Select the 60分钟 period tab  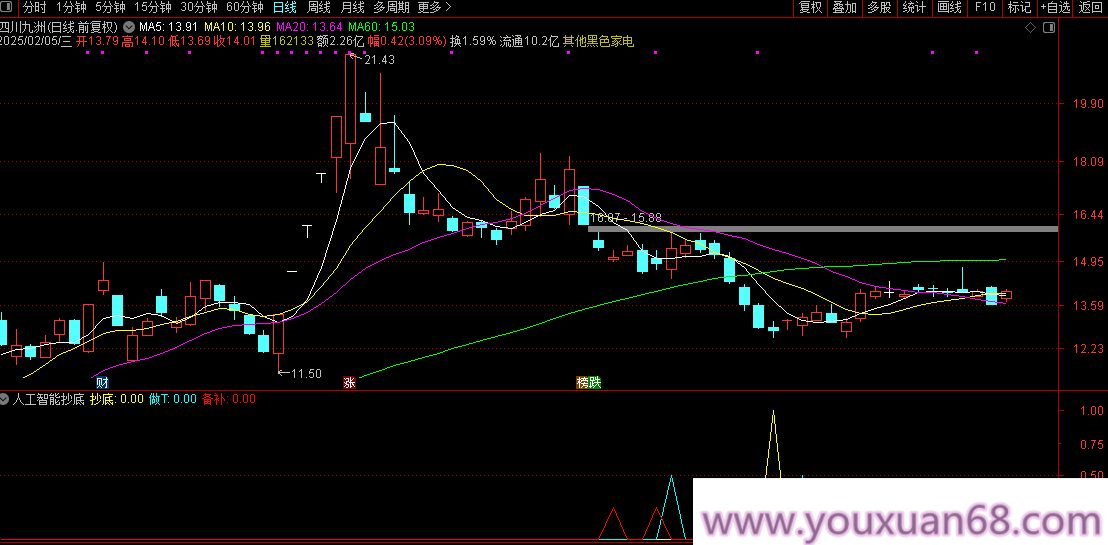point(244,8)
